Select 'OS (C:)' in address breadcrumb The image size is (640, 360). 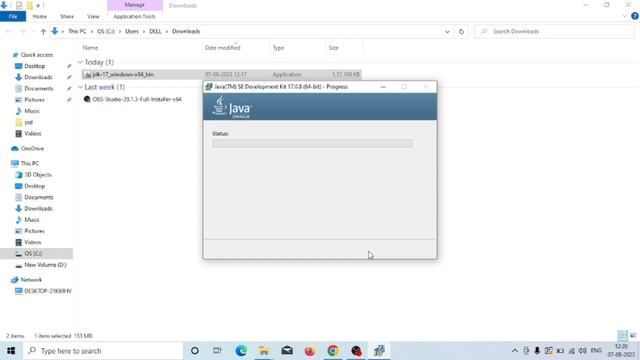[106, 31]
